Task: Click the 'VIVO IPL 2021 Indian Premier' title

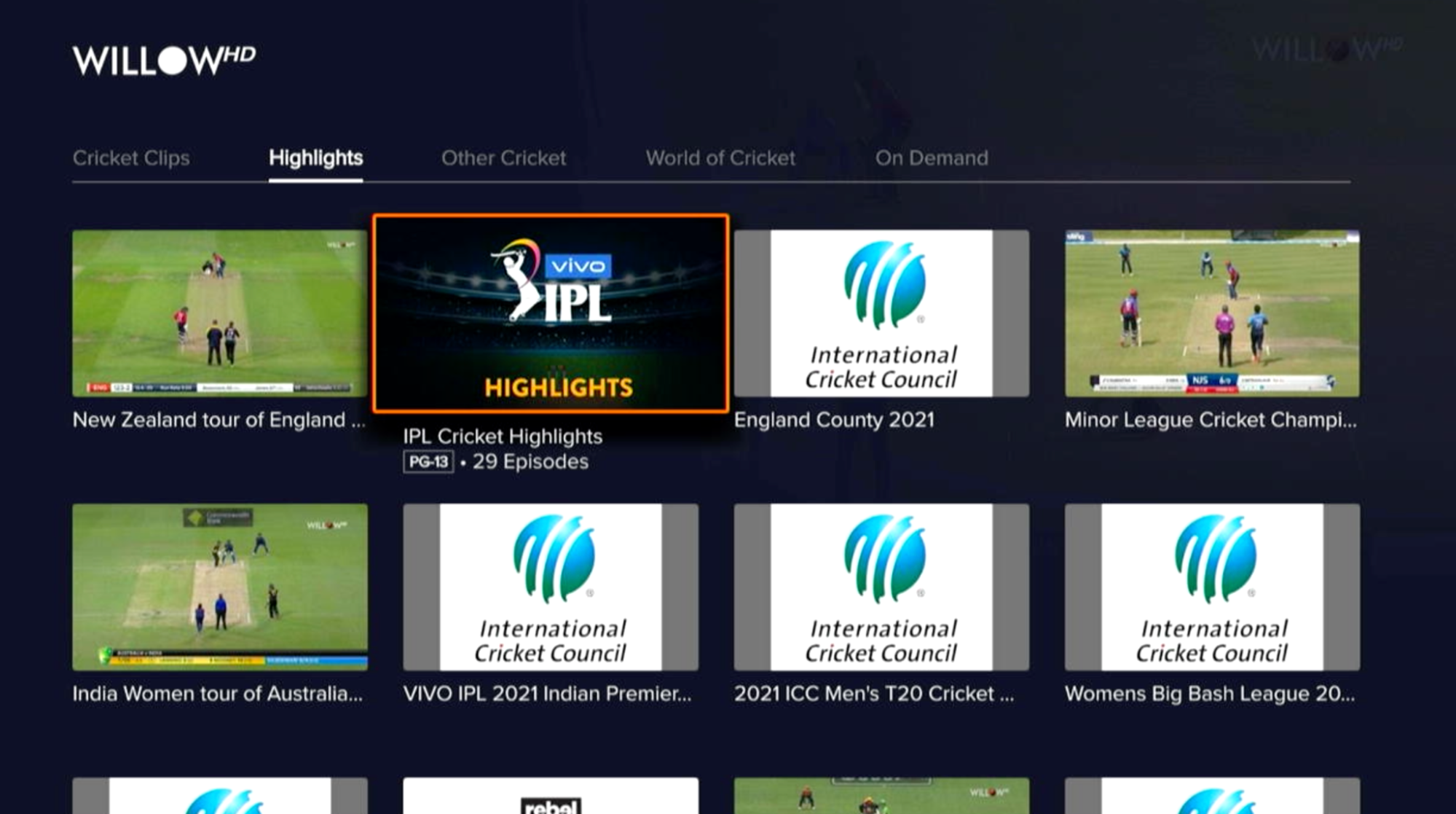Action: tap(547, 694)
